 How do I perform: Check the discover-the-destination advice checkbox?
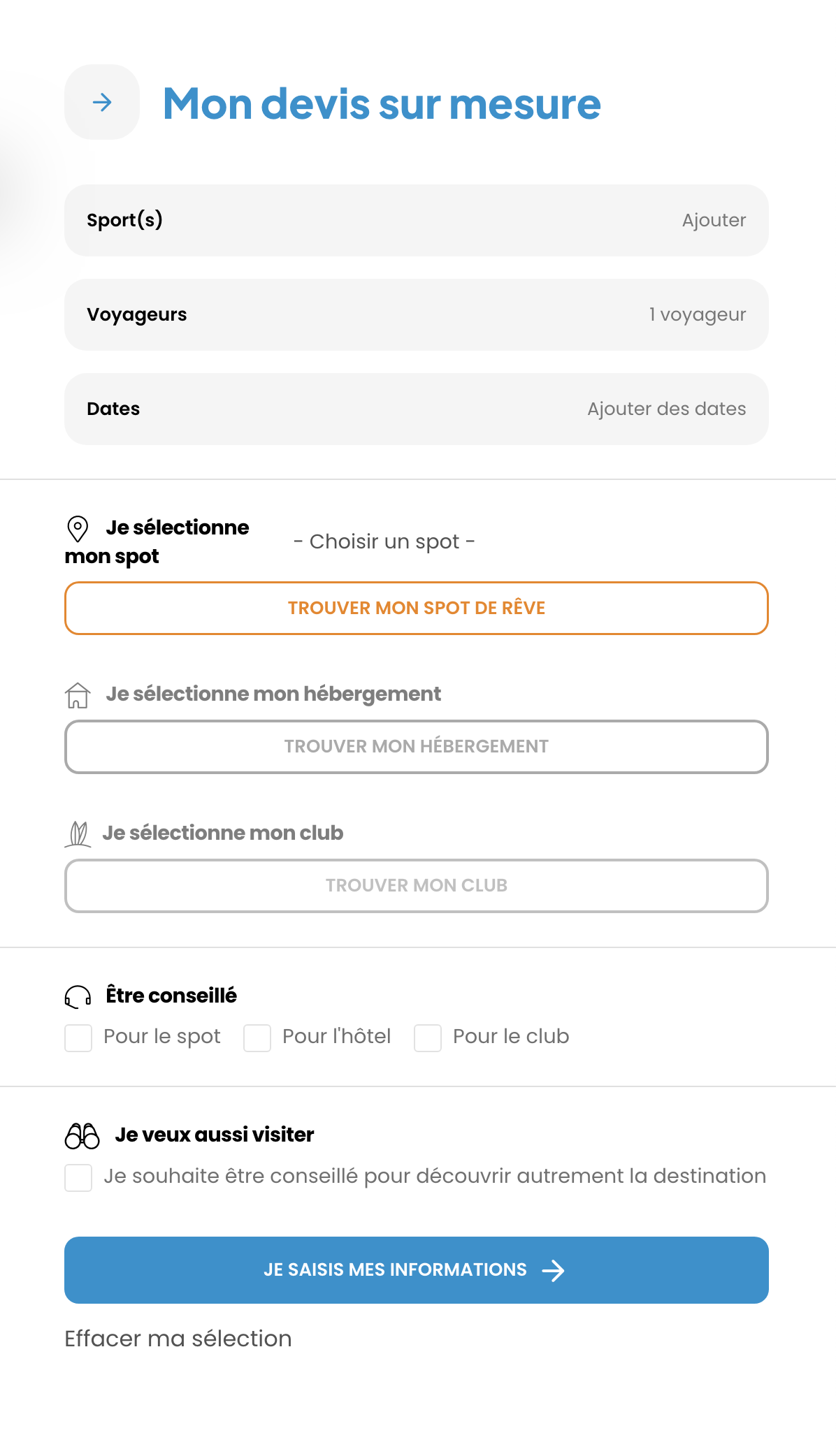point(78,1178)
